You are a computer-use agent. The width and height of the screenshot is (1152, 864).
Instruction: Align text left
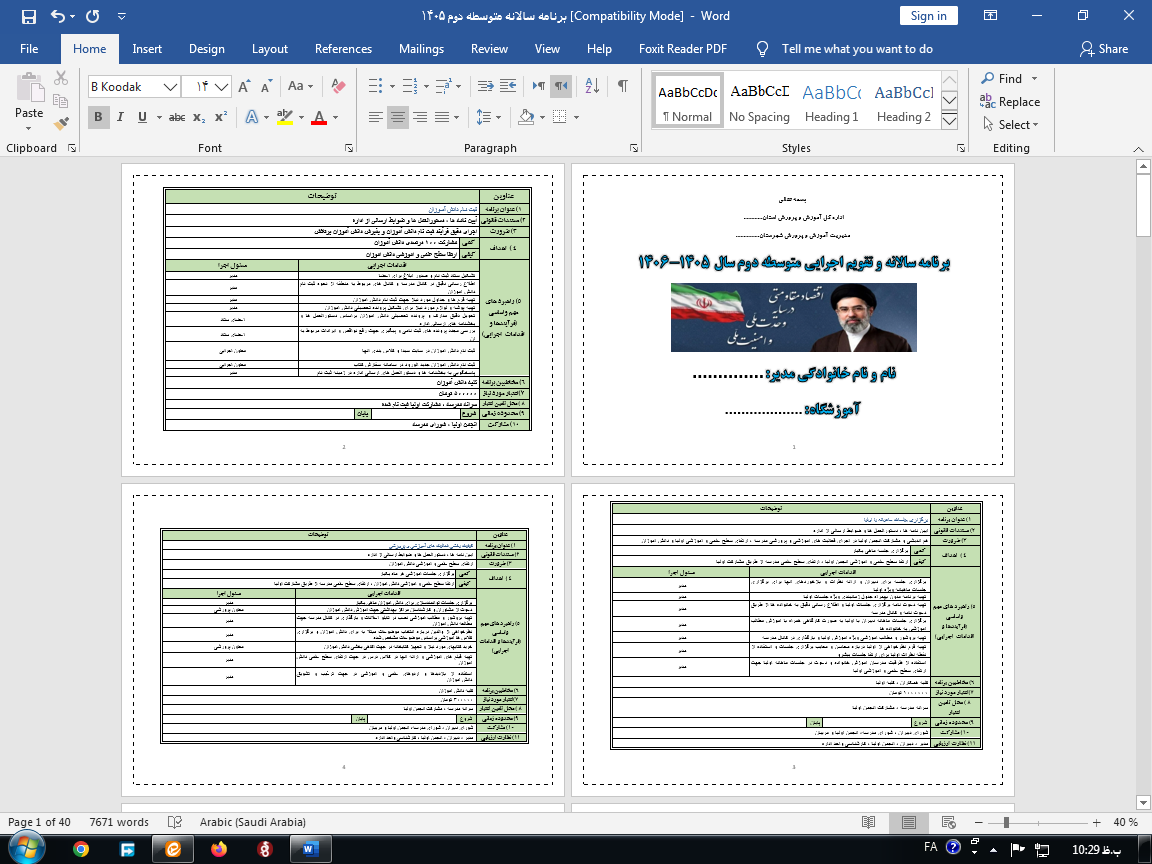click(375, 117)
